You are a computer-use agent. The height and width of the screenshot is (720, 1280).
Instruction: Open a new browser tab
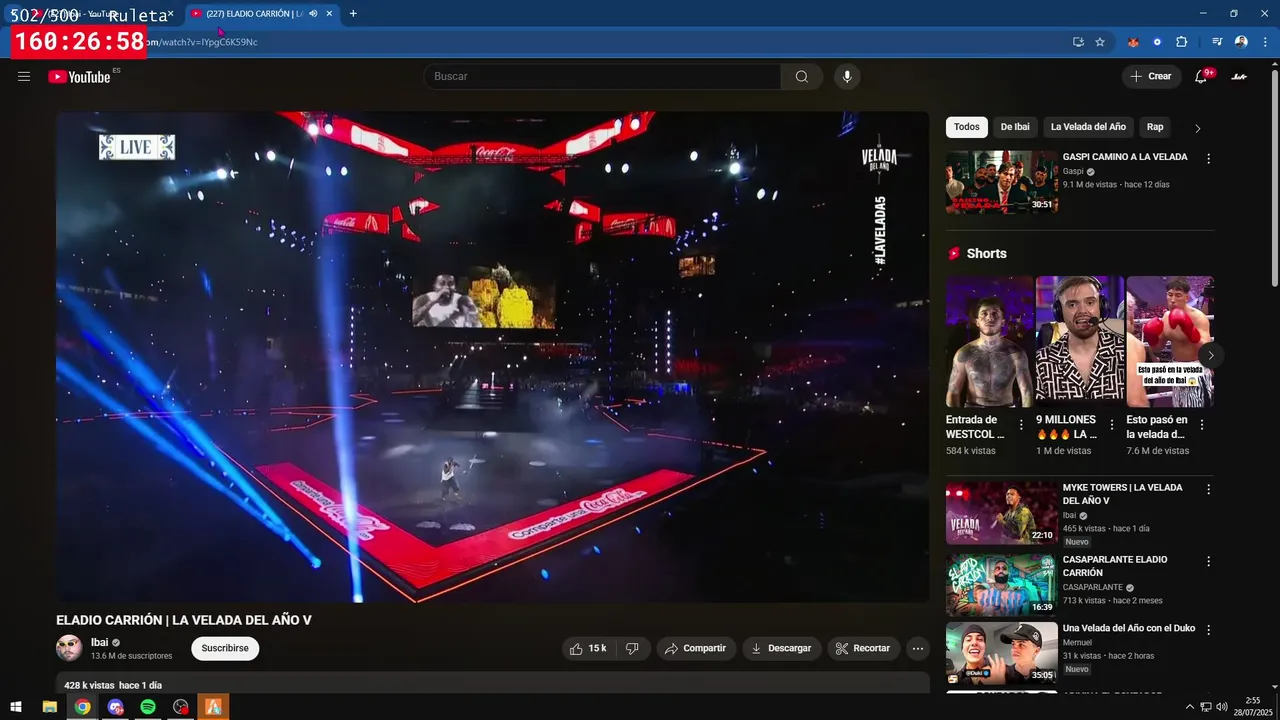tap(353, 14)
